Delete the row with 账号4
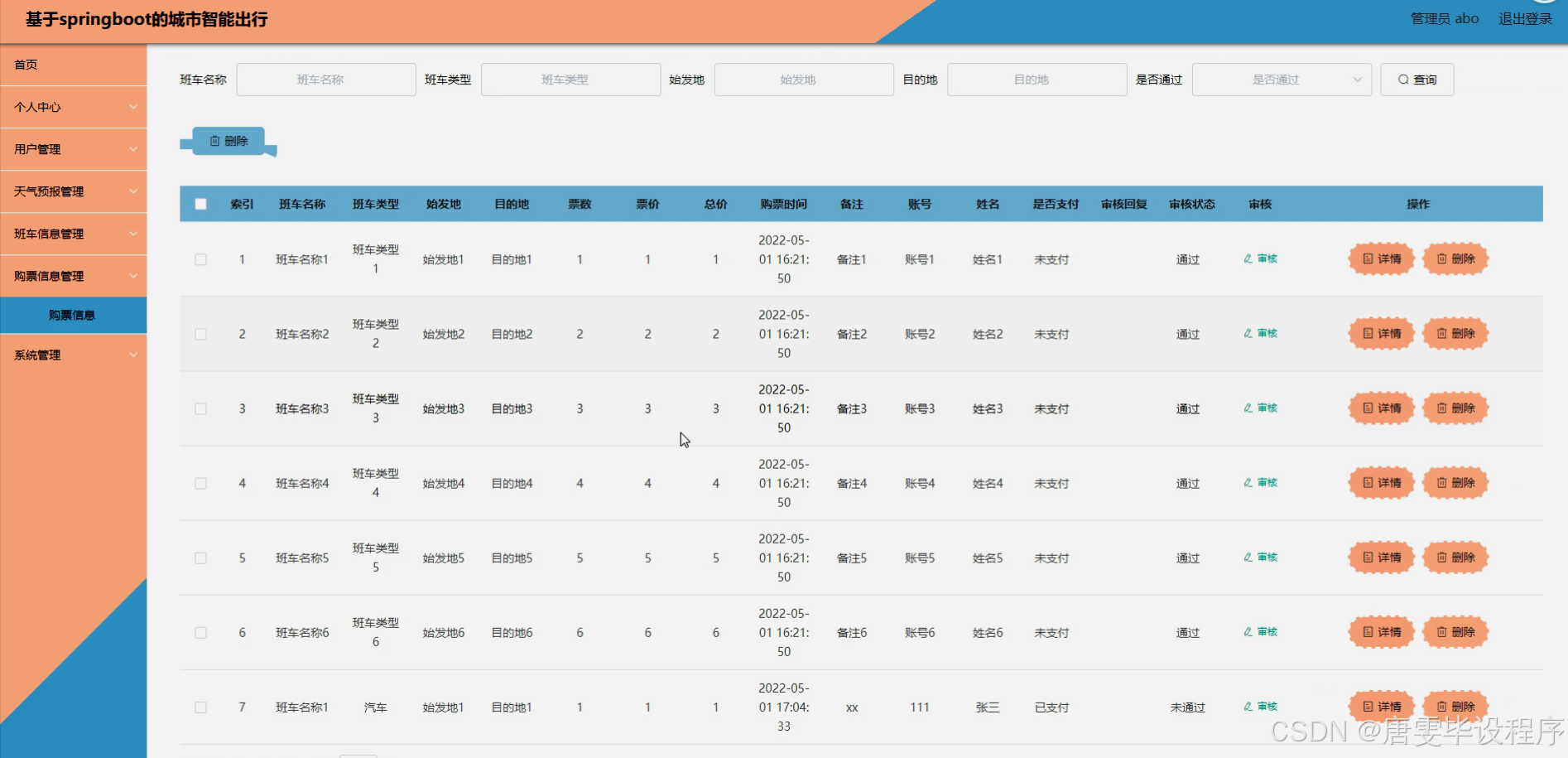This screenshot has height=758, width=1568. 1455,483
